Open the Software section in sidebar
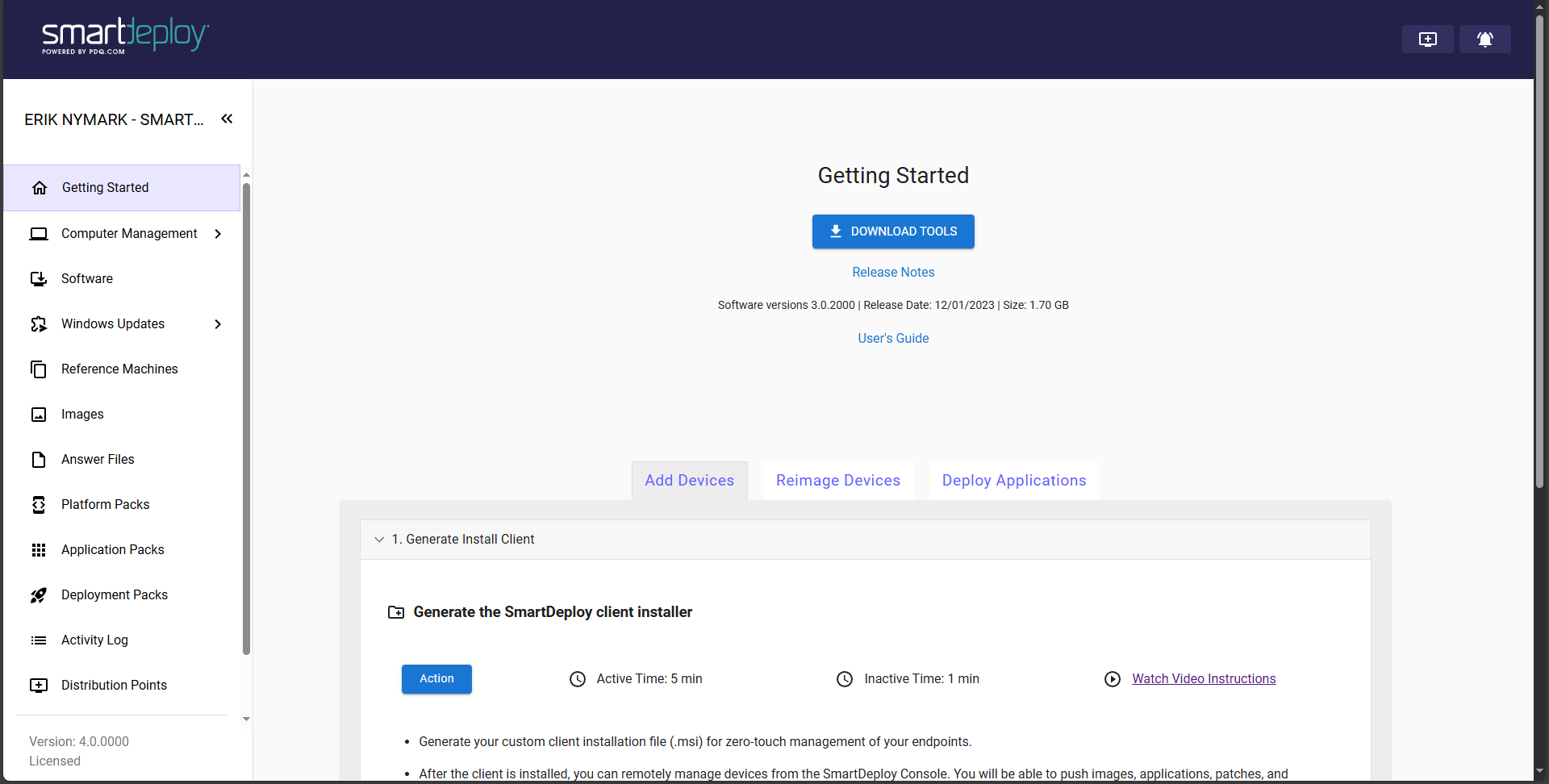Screen dimensions: 1549x784 [86, 278]
